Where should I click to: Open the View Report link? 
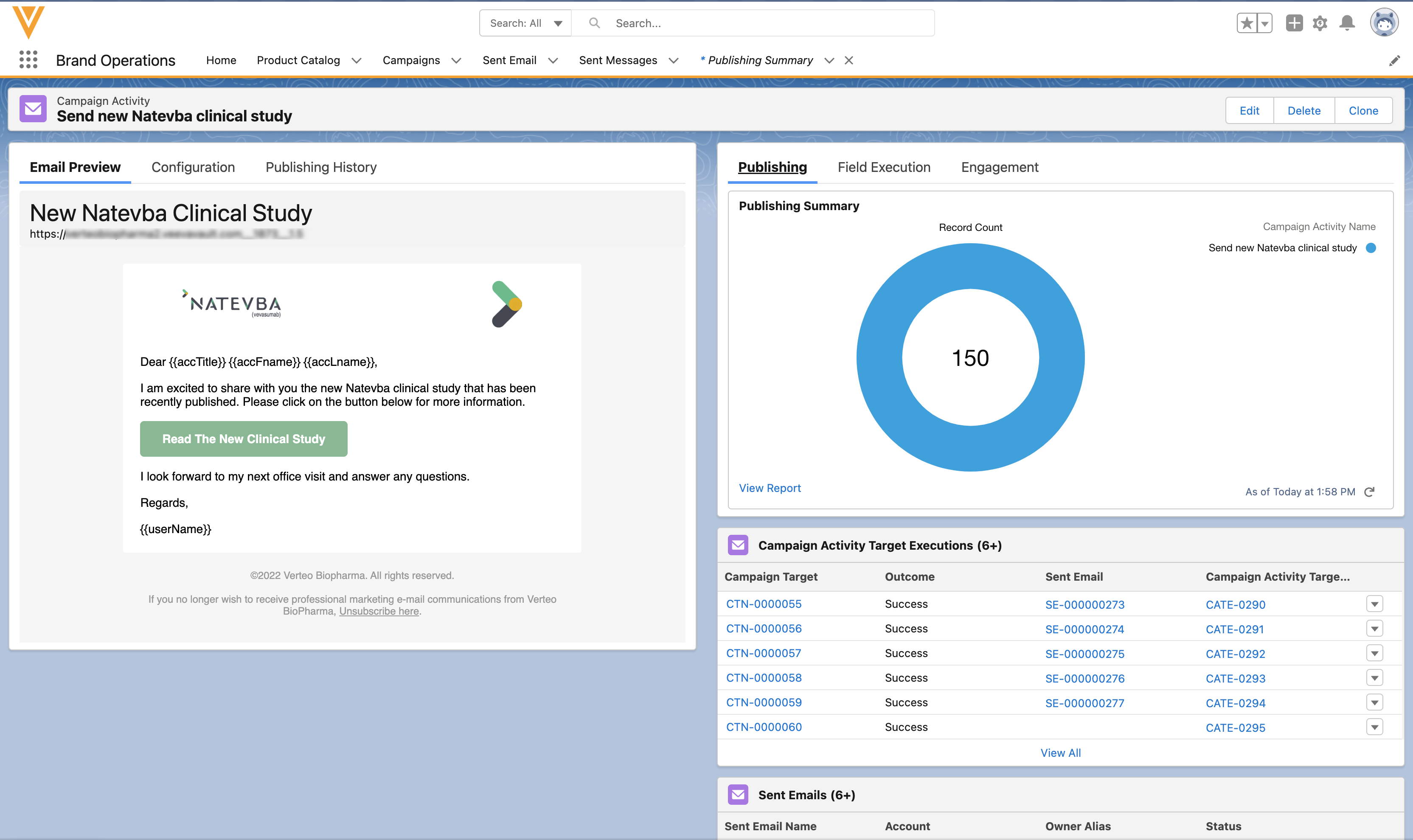point(770,488)
